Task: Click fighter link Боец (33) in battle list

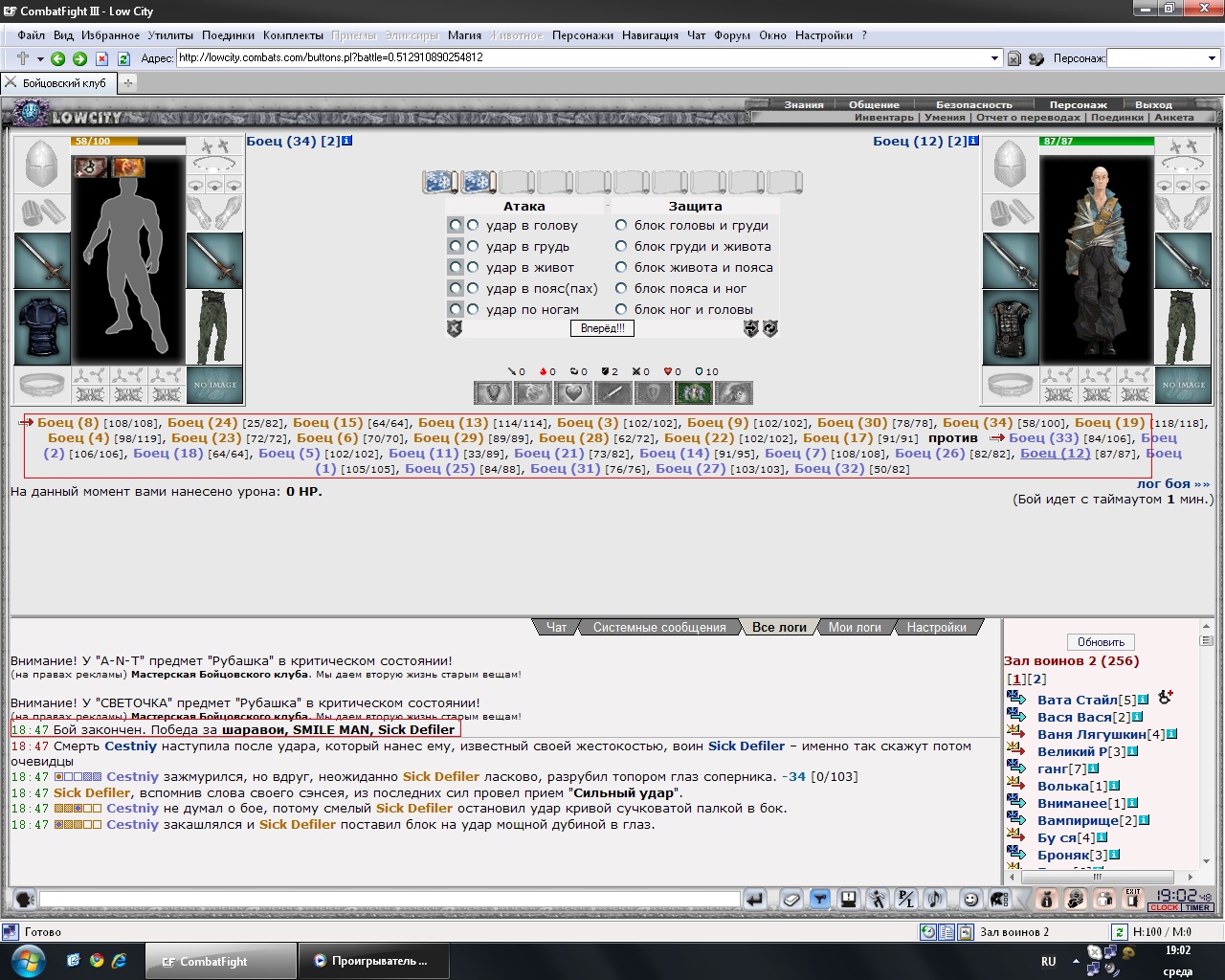Action: tap(1043, 438)
